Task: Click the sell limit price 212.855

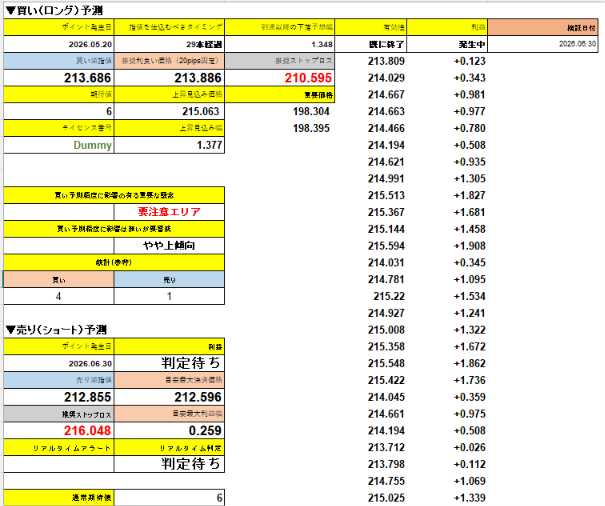Action: 59,397
